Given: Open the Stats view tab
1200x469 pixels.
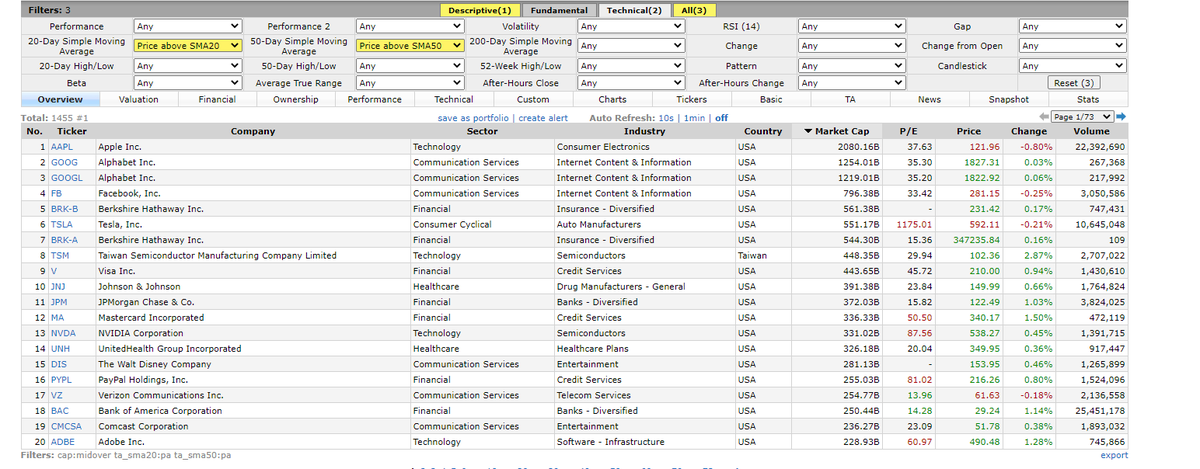Looking at the screenshot, I should tap(1089, 100).
